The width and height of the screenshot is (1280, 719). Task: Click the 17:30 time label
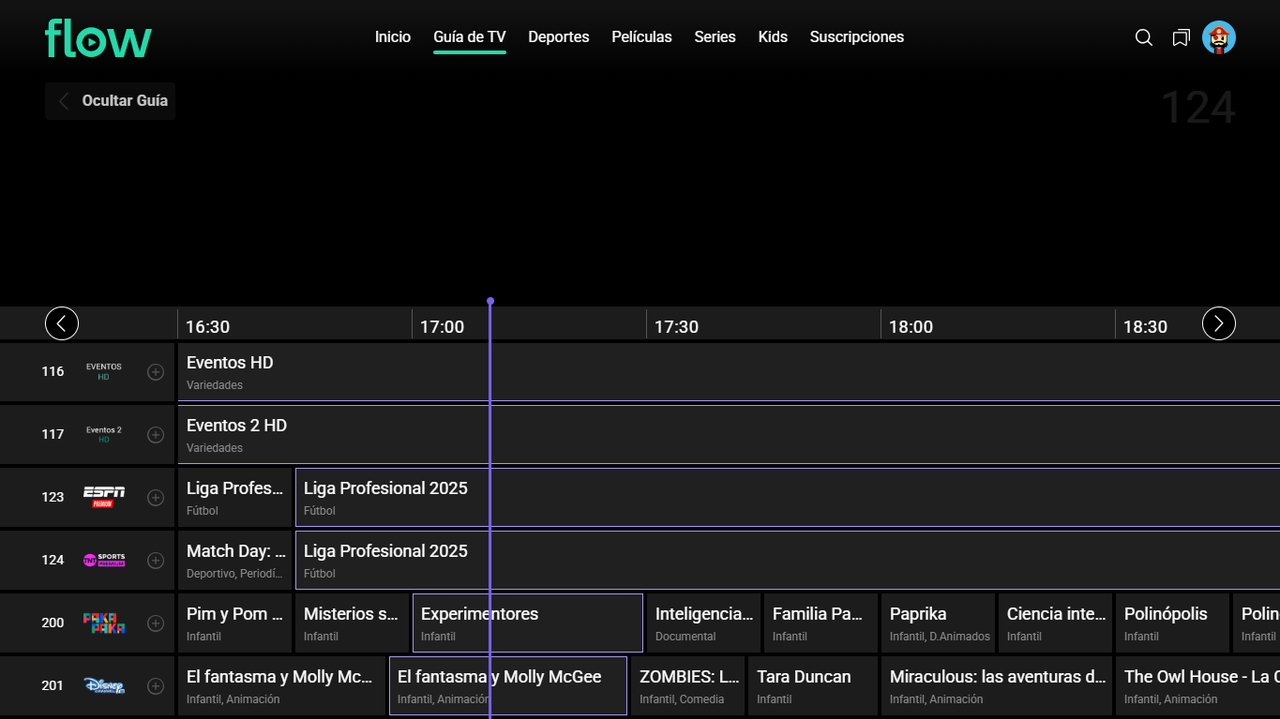click(676, 327)
